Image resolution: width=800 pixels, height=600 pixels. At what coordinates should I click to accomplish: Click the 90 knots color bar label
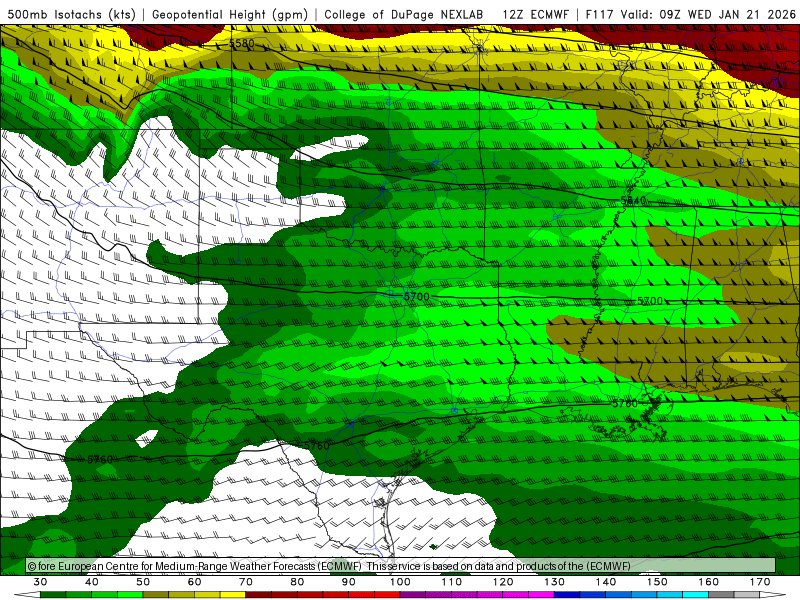[348, 582]
